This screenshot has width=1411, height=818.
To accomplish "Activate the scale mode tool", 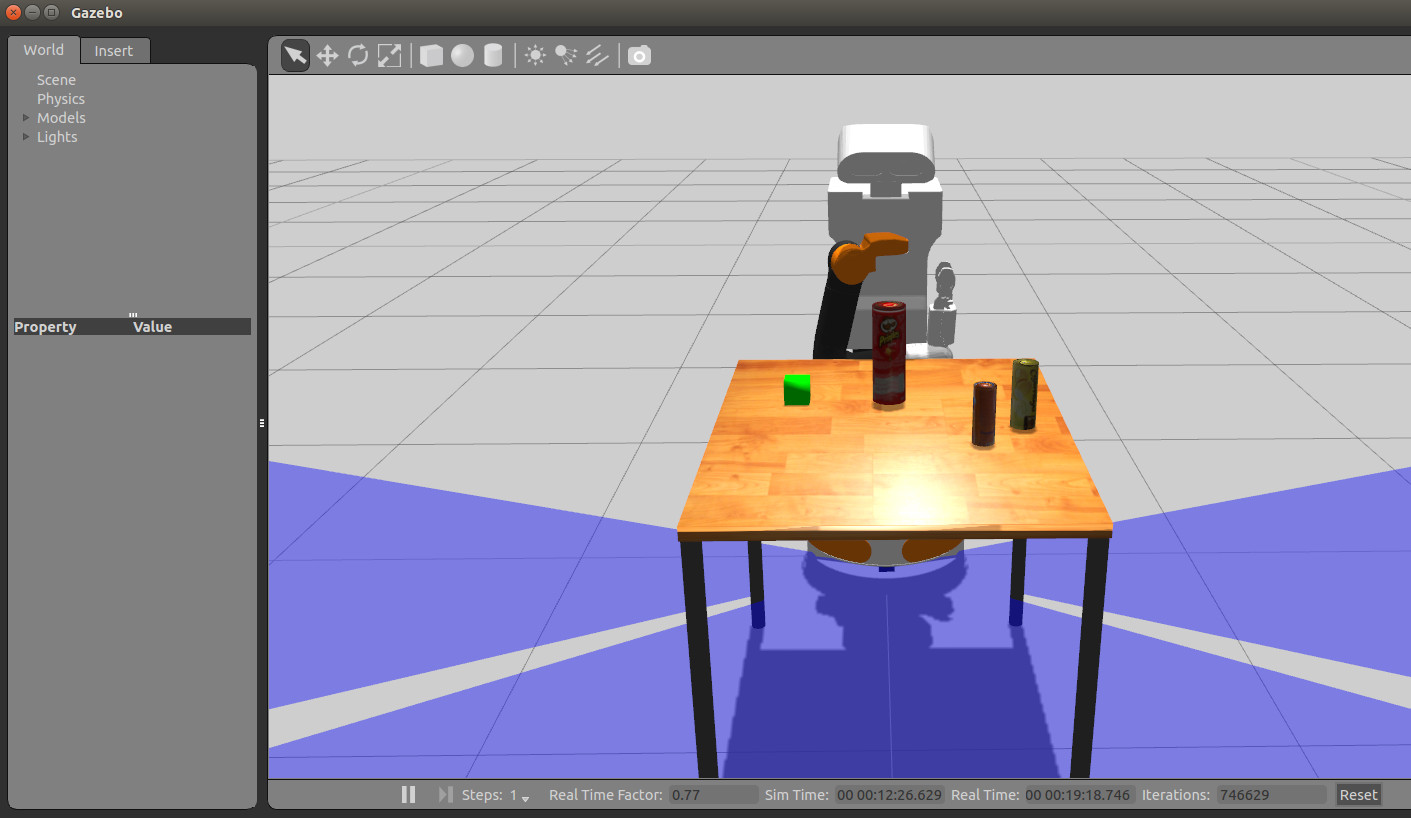I will click(389, 56).
